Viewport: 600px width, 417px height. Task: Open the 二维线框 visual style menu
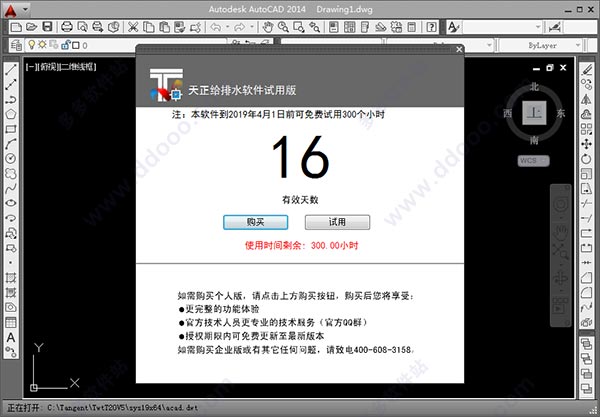(x=77, y=66)
